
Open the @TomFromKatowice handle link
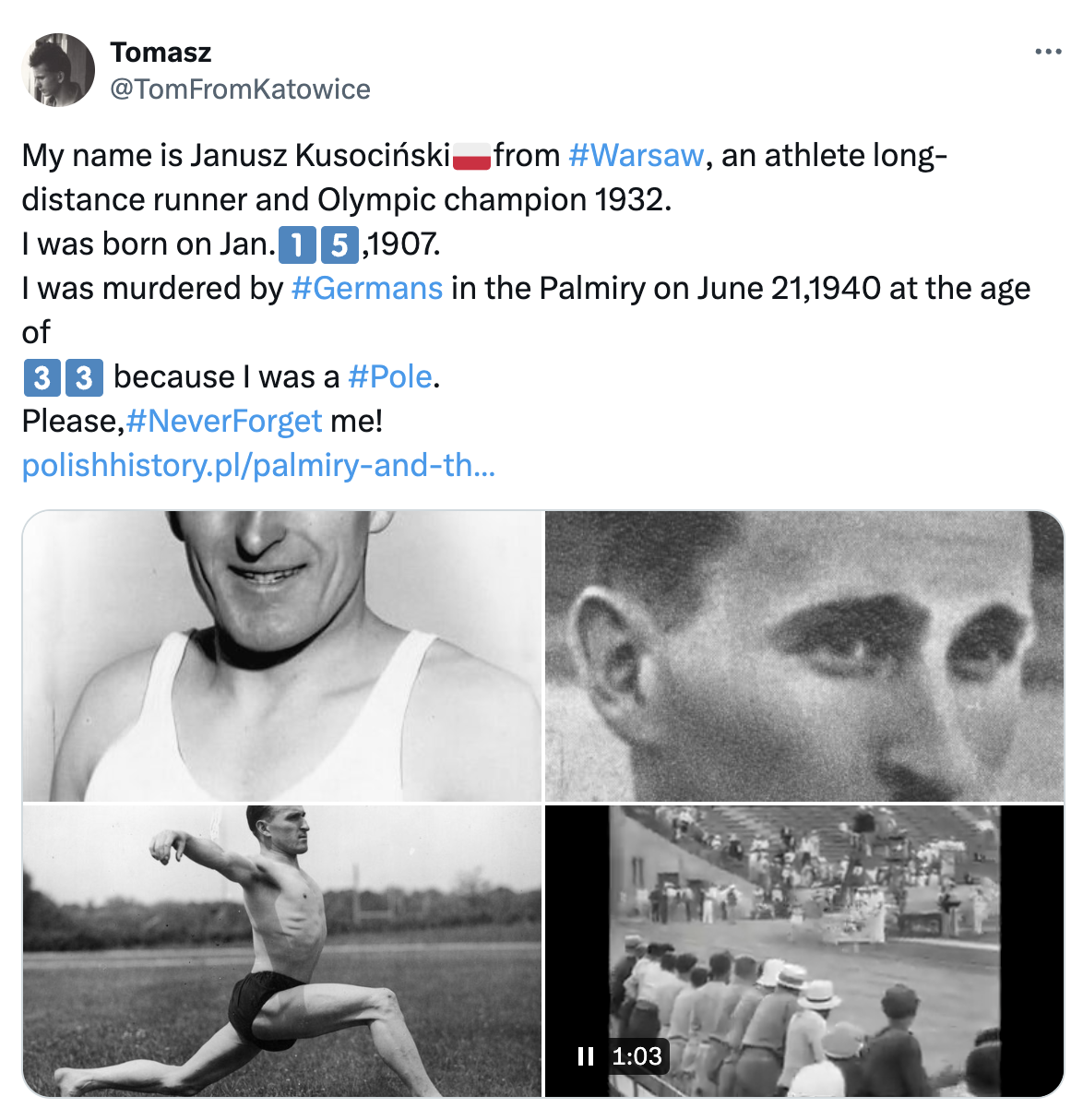240,89
